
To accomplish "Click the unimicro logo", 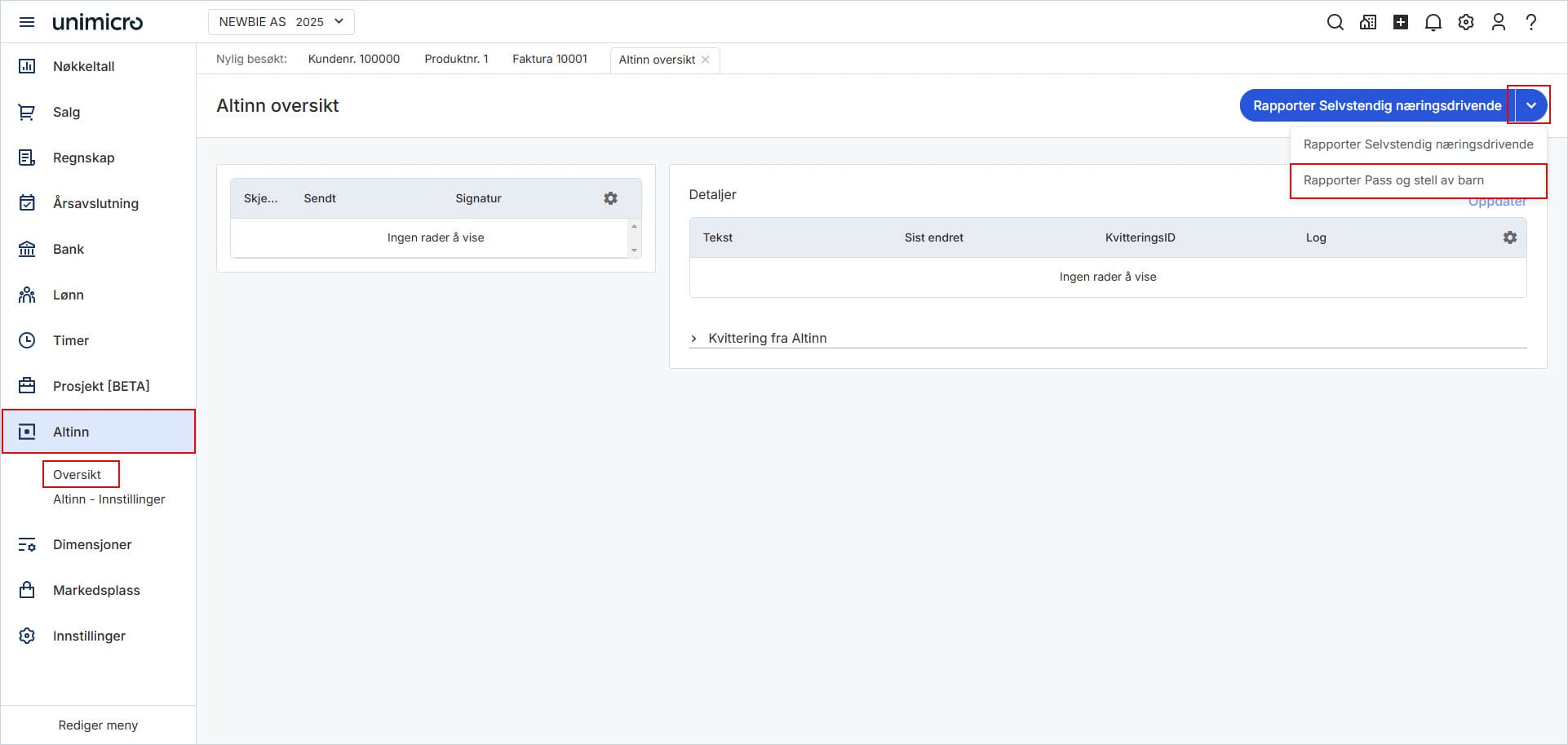I will [x=98, y=22].
